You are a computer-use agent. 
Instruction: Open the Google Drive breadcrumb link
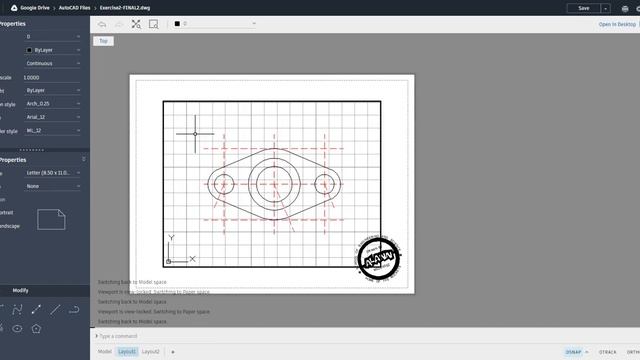(x=35, y=8)
